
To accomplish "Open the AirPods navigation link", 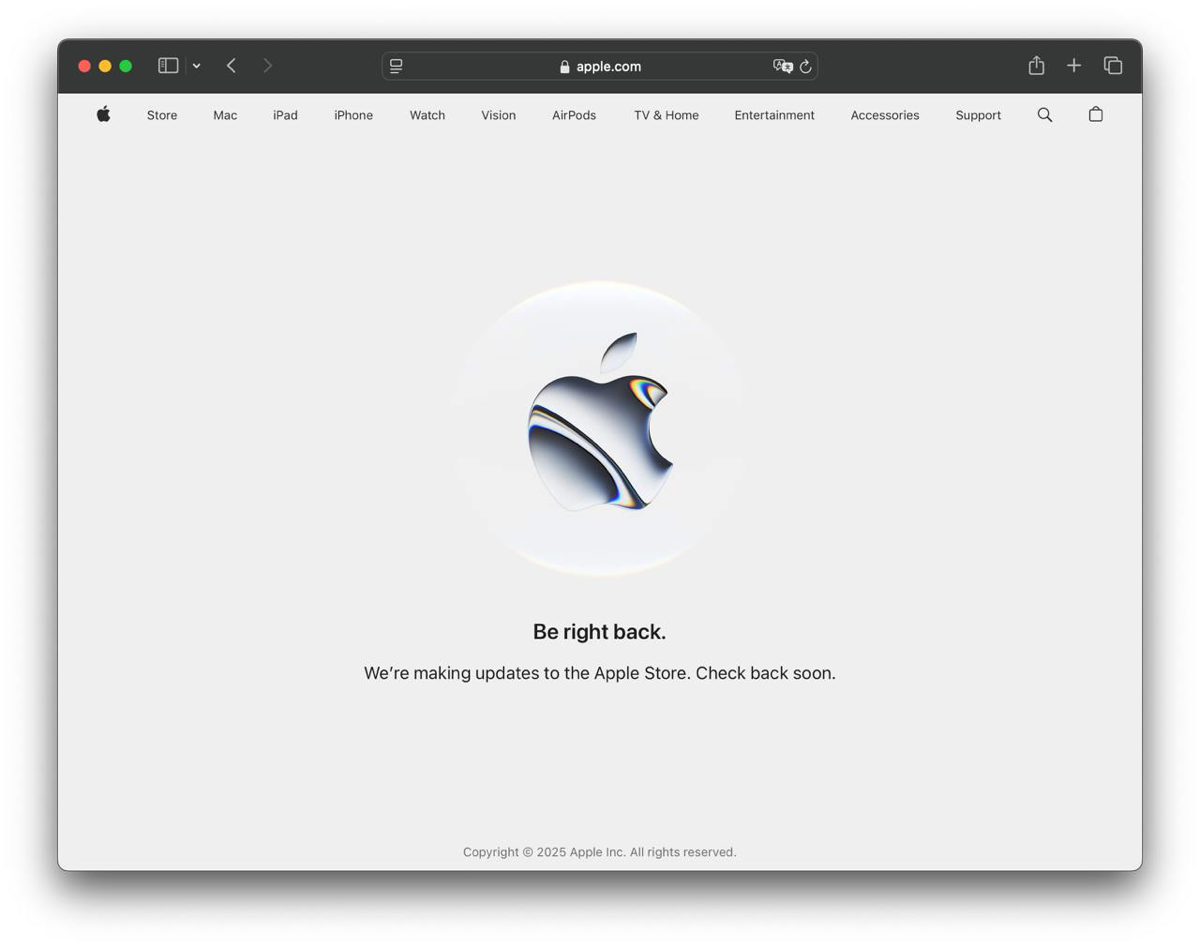I will click(574, 115).
